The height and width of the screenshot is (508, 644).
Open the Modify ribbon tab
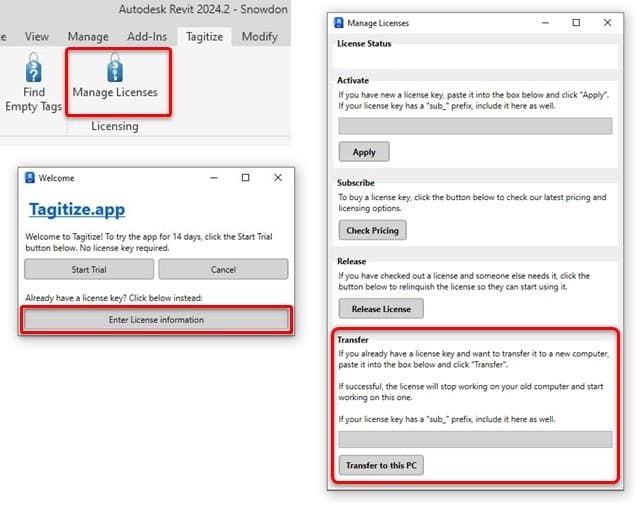pos(260,37)
